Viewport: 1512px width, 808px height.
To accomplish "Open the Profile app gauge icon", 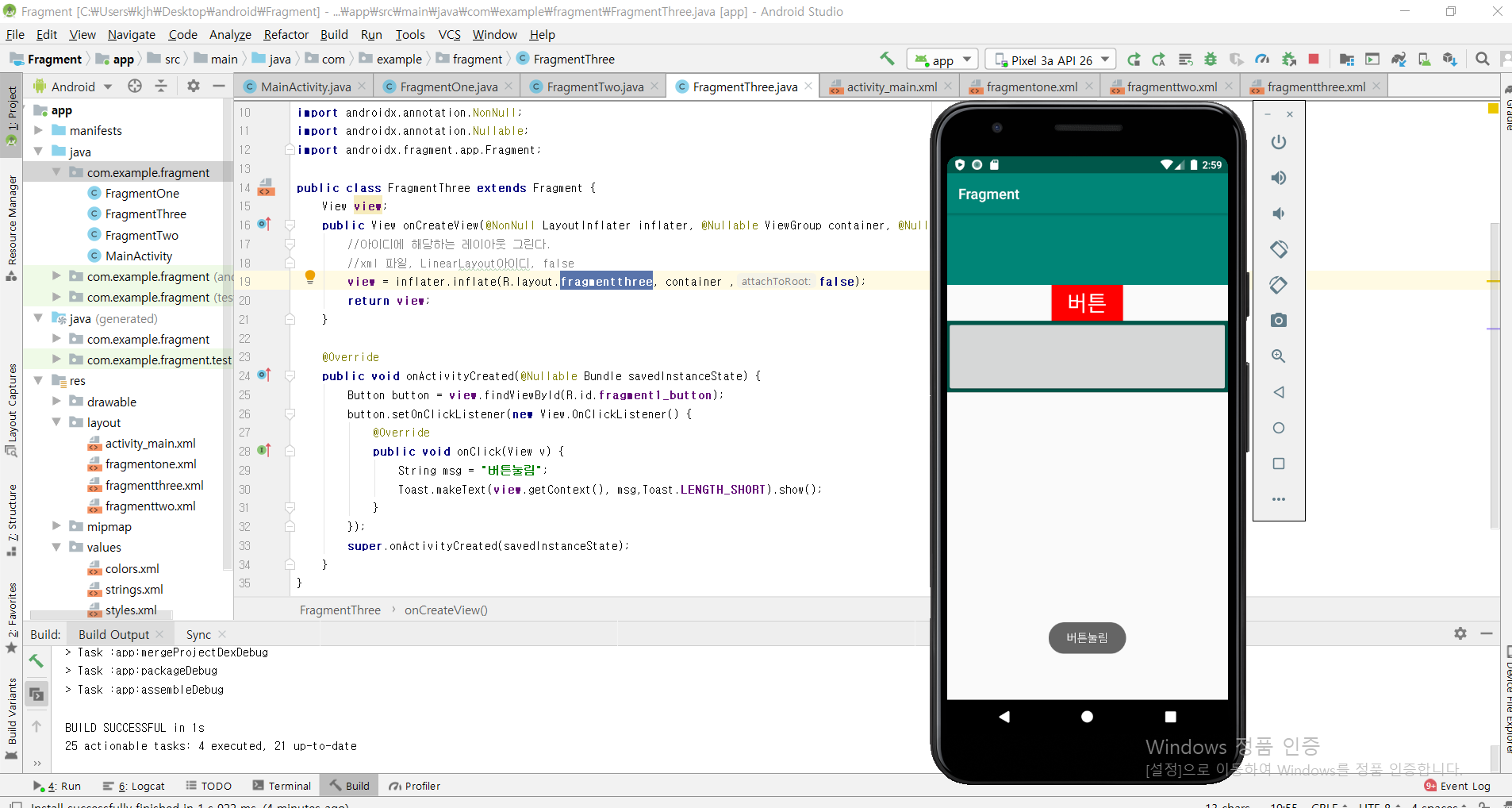I will pyautogui.click(x=1262, y=60).
